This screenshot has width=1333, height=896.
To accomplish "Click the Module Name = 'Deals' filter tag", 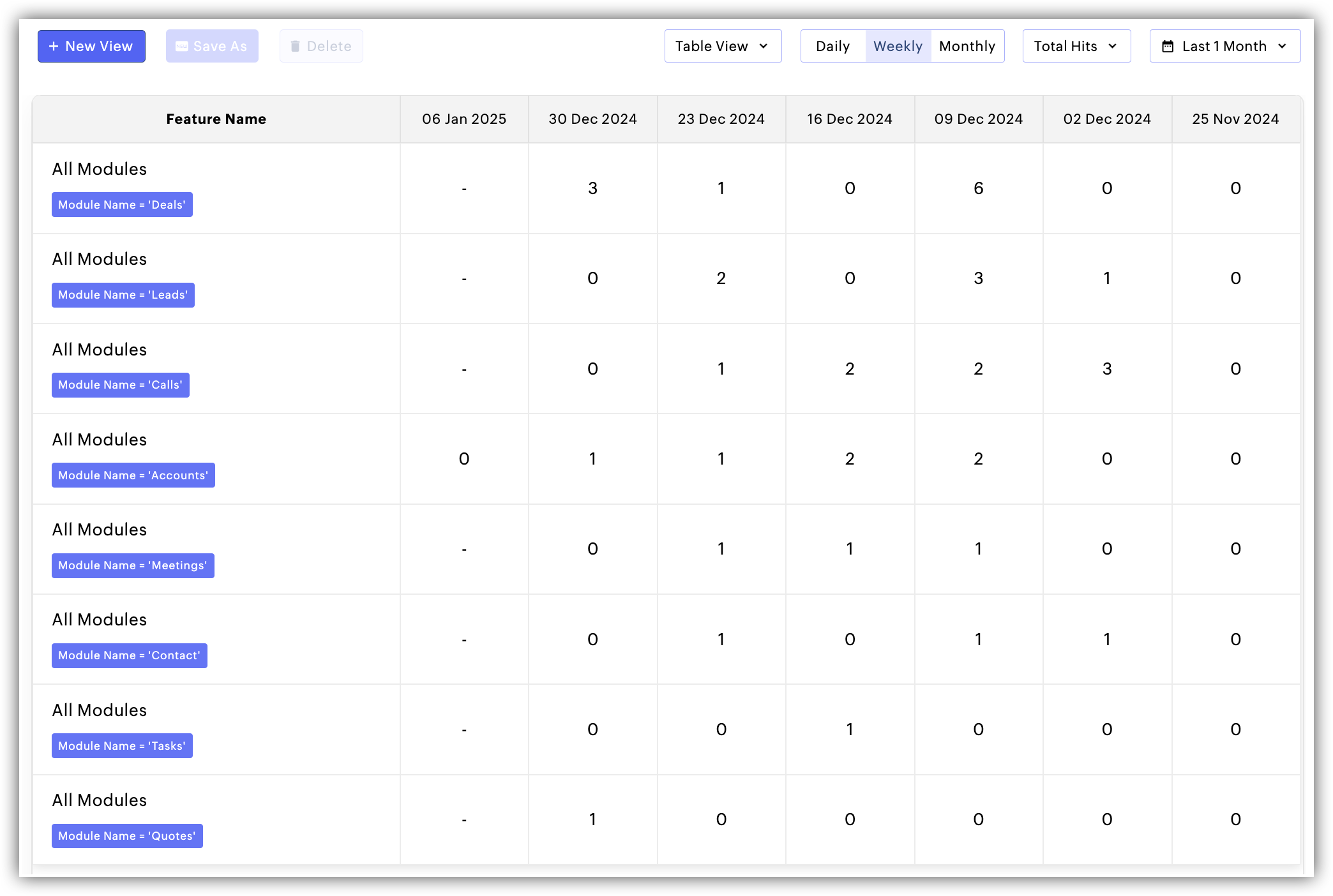I will [x=122, y=205].
